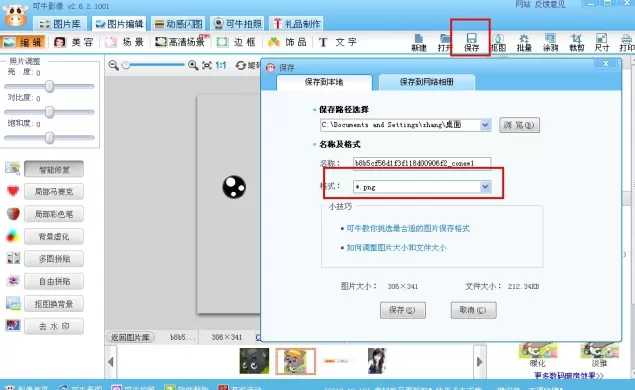Click the 保存(S) button in dialog
The width and height of the screenshot is (635, 390).
pos(403,310)
